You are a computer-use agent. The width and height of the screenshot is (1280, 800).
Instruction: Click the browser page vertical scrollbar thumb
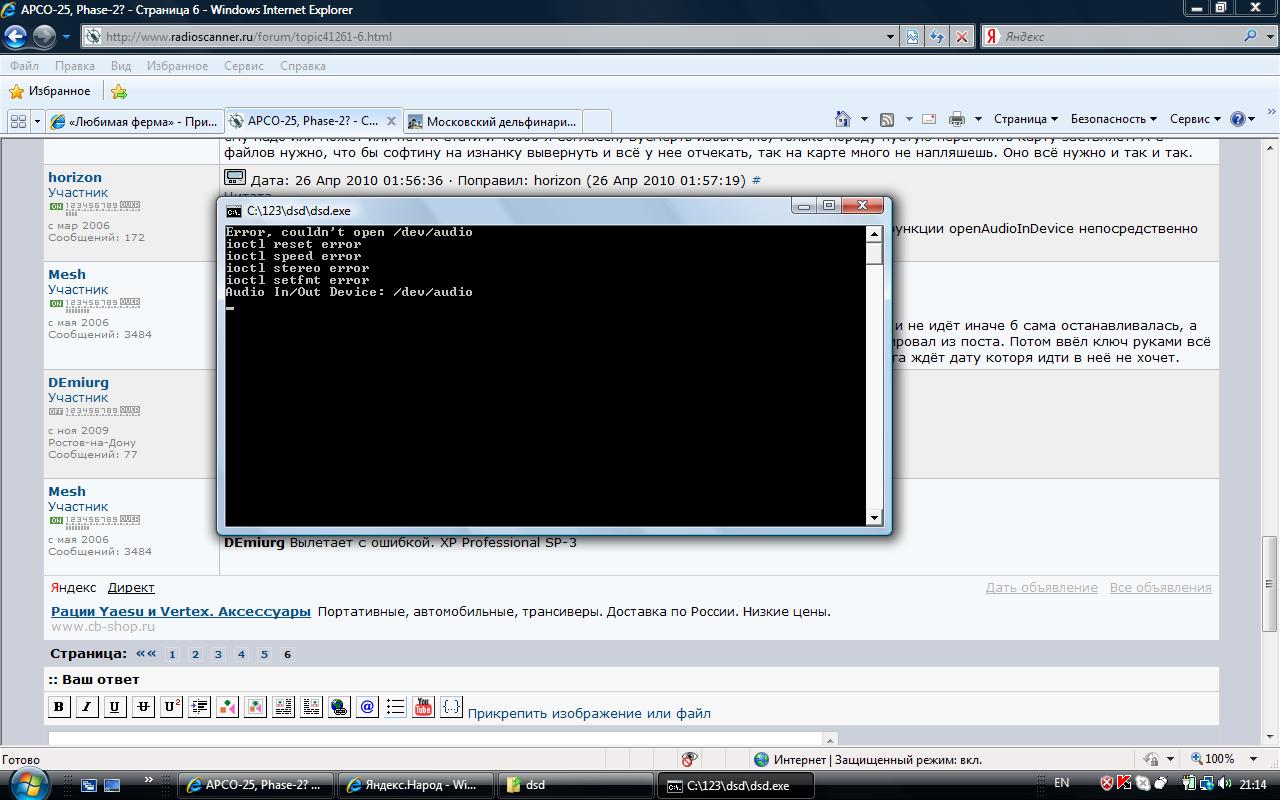point(1270,583)
